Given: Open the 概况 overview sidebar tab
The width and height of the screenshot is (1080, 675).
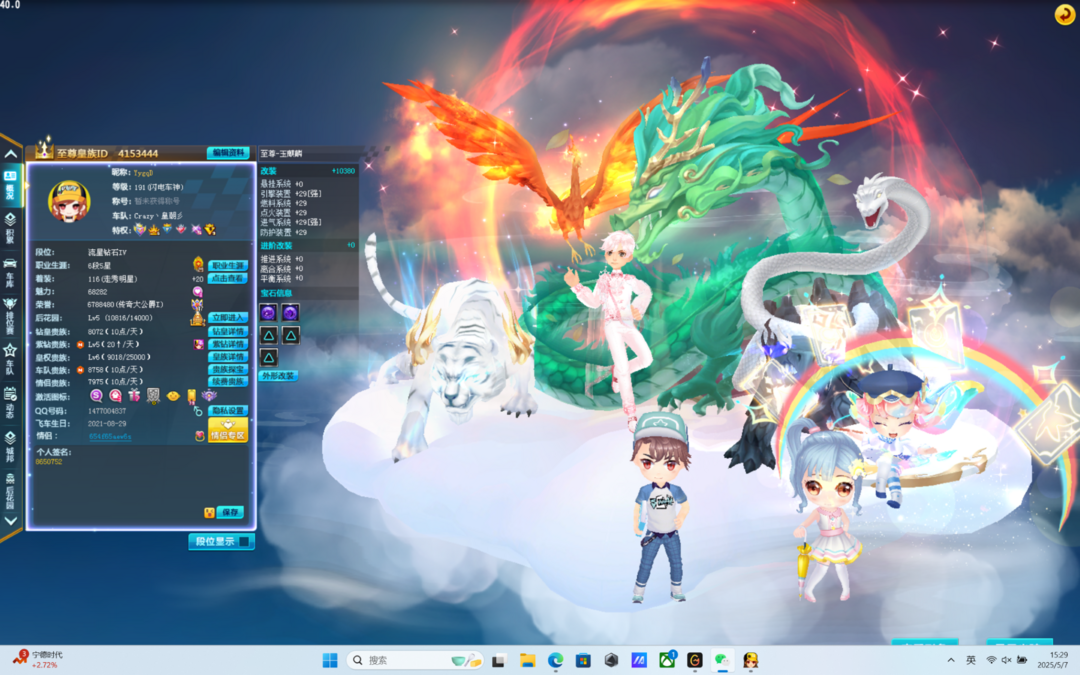Looking at the screenshot, I should tap(10, 186).
